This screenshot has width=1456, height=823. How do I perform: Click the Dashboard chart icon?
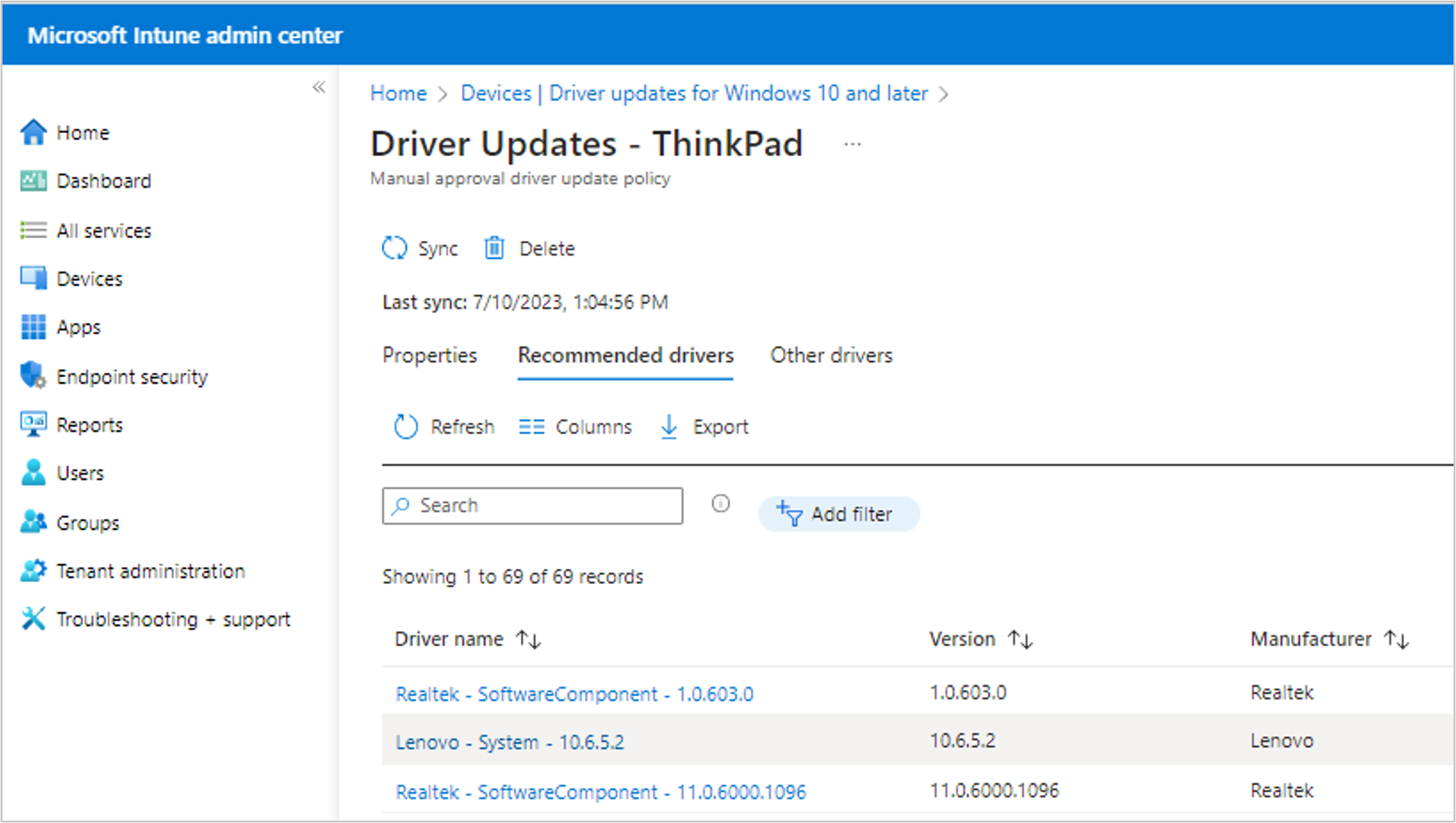[33, 180]
